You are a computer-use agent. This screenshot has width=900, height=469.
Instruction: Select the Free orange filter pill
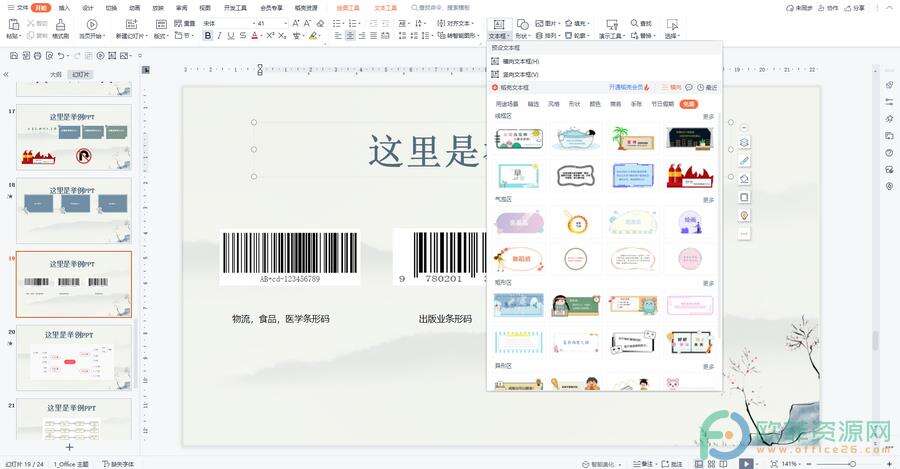click(x=688, y=104)
